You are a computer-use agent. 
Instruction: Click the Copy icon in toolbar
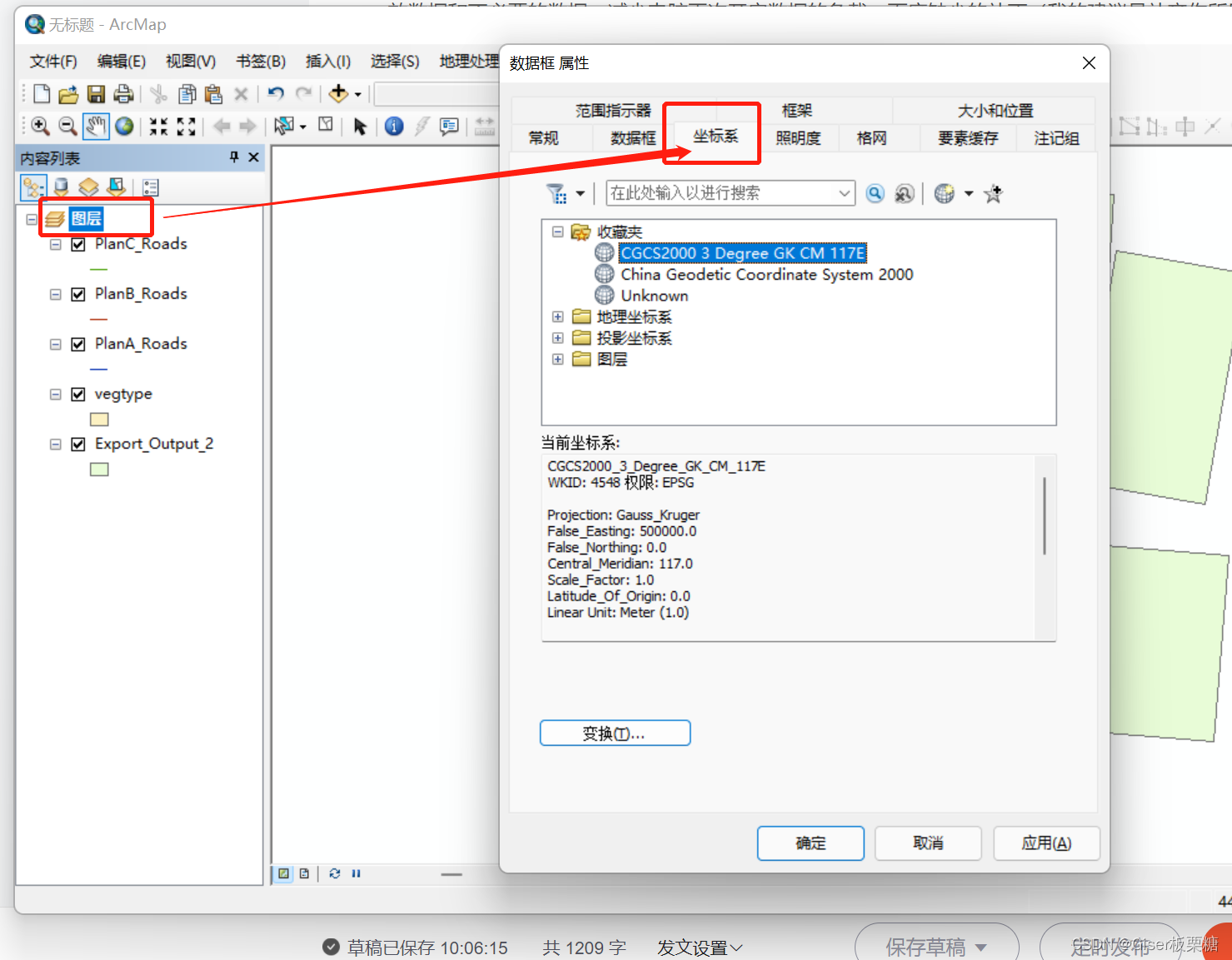click(x=187, y=94)
